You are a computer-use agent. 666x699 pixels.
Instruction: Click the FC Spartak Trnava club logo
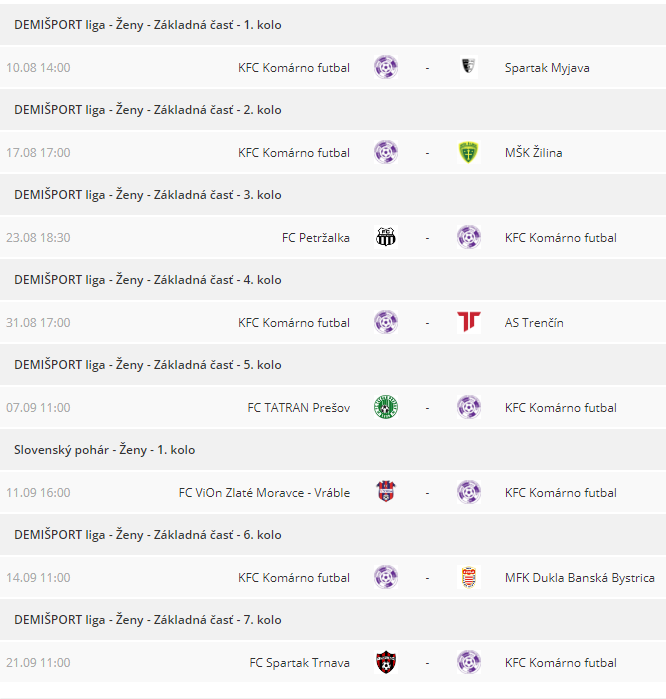pyautogui.click(x=386, y=663)
